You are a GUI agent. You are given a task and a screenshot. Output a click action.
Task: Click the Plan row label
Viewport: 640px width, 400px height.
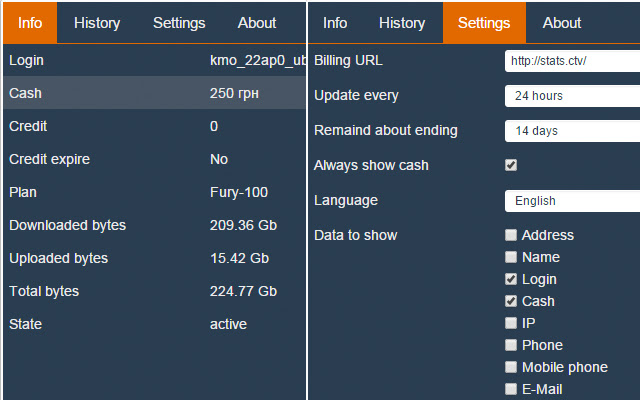[23, 192]
